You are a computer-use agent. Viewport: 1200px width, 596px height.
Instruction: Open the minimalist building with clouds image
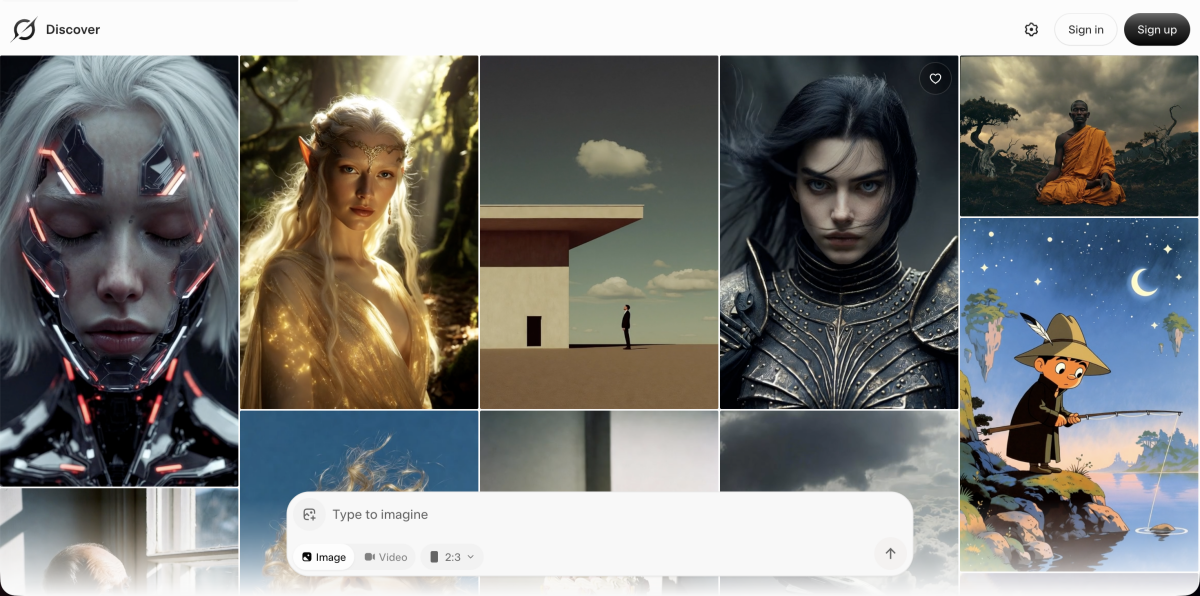pyautogui.click(x=598, y=230)
